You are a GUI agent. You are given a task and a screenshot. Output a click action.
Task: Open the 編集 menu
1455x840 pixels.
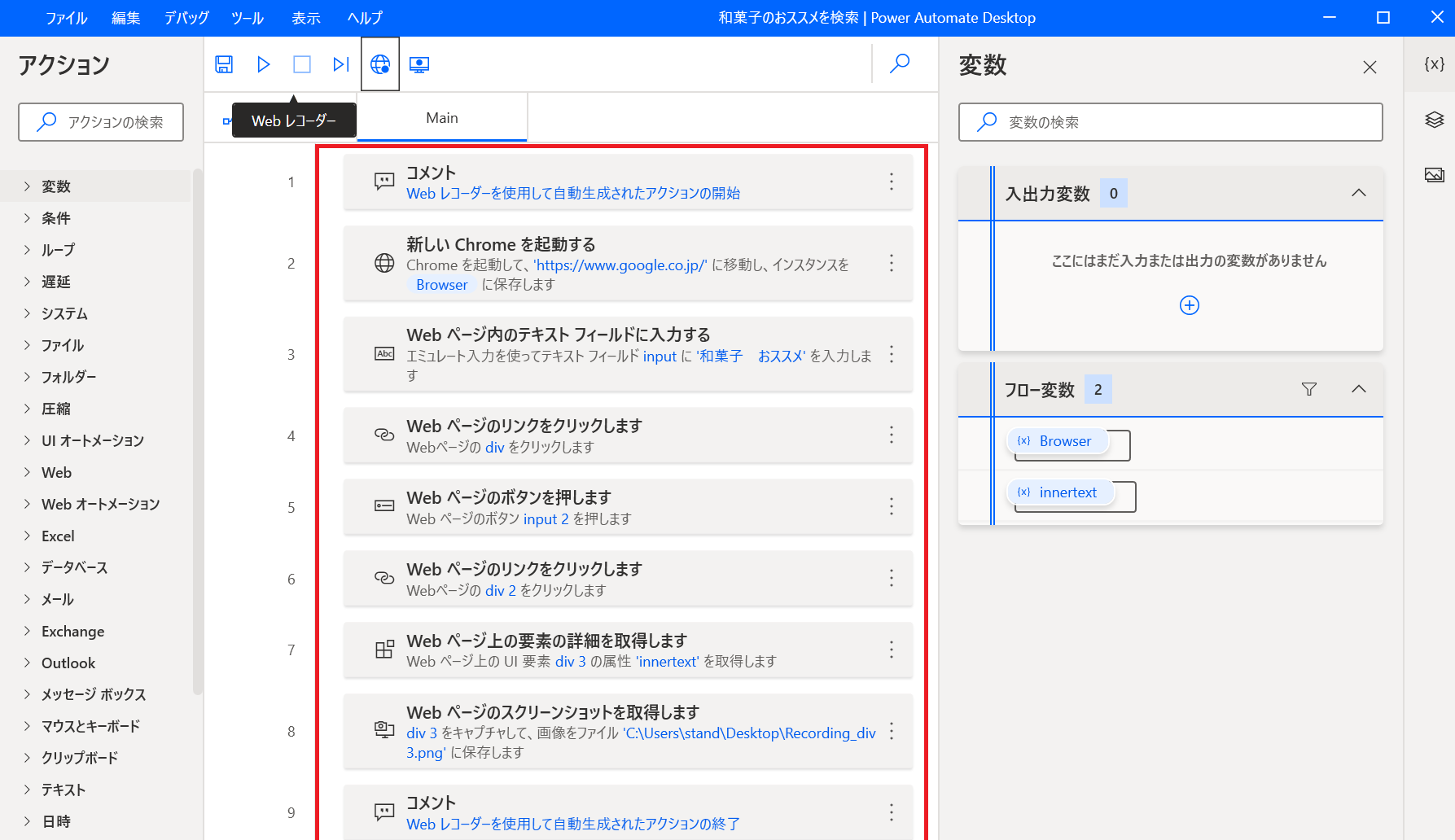(125, 18)
